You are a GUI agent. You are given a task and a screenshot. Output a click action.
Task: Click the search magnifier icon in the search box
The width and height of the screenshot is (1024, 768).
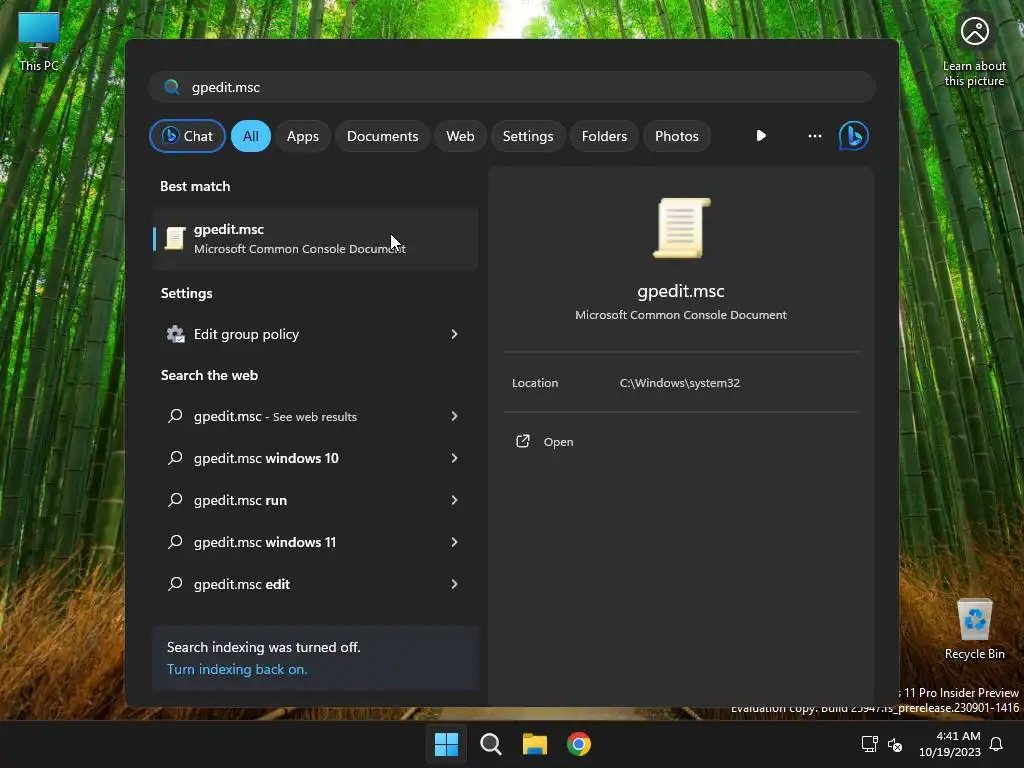click(x=172, y=87)
